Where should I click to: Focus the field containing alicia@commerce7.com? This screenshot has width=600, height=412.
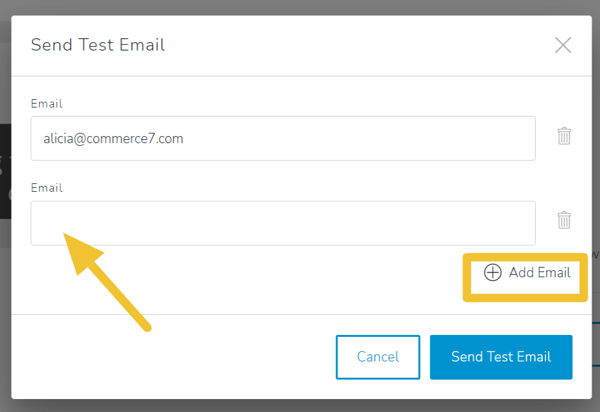pos(283,138)
